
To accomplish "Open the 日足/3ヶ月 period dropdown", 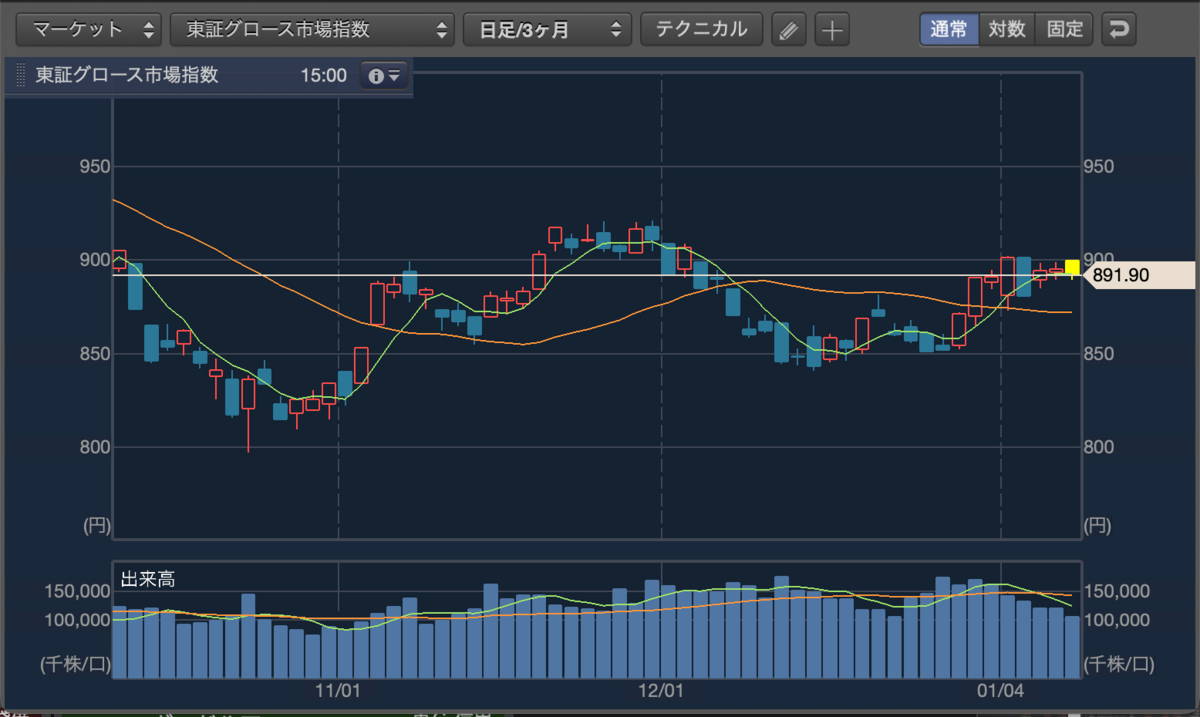I will [x=547, y=29].
